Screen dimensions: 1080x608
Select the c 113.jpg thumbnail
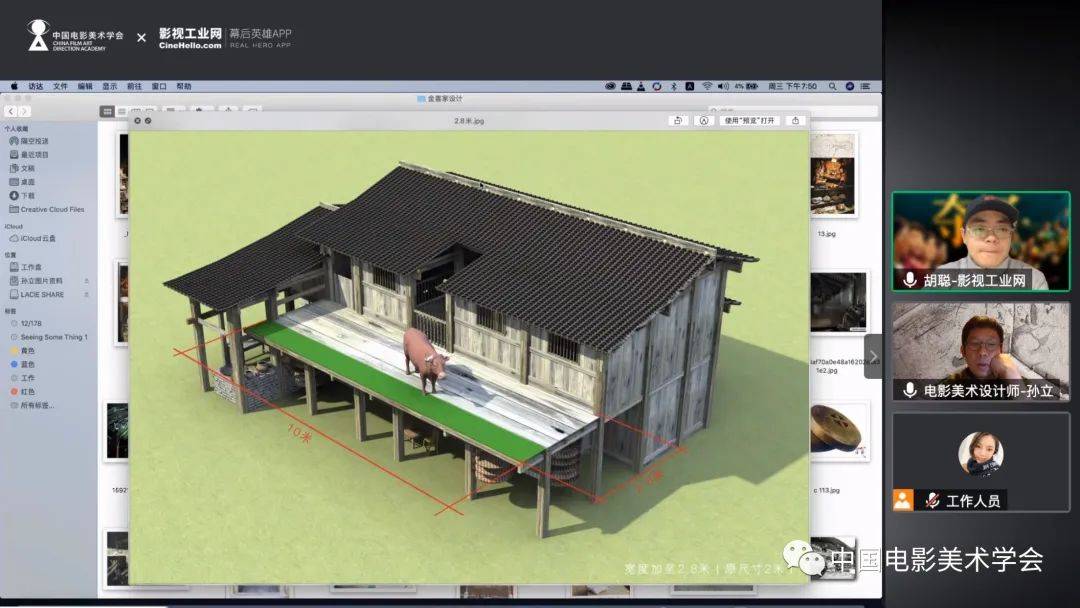tap(840, 432)
